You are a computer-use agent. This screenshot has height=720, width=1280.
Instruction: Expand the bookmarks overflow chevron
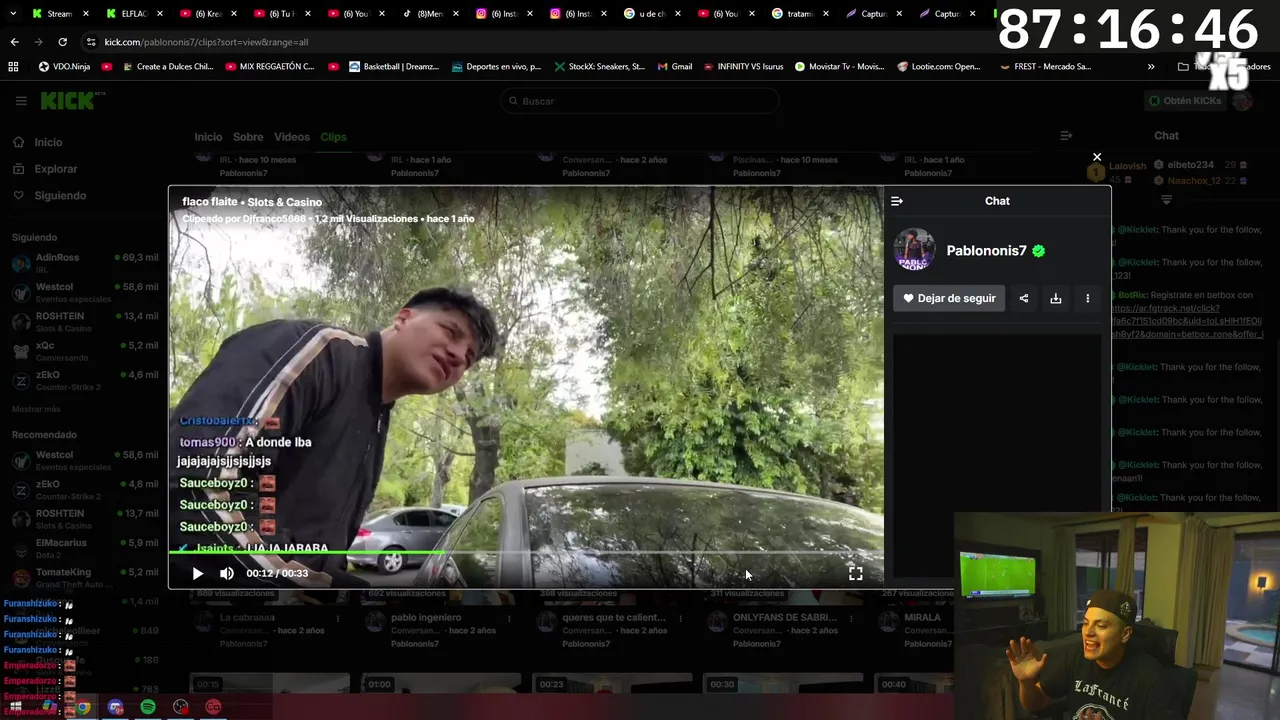(x=1151, y=67)
